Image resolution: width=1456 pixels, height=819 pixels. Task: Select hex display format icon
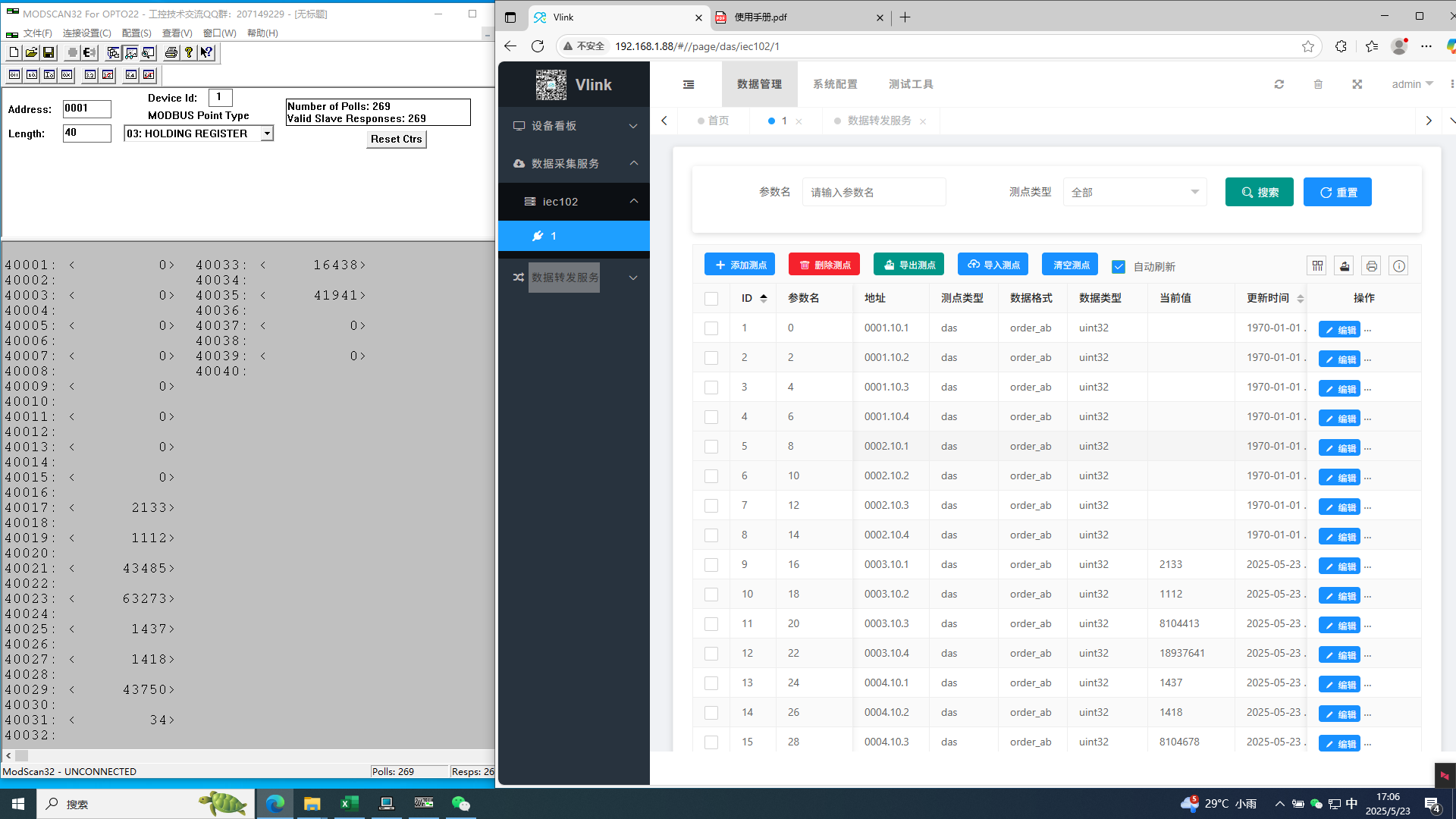pyautogui.click(x=67, y=74)
